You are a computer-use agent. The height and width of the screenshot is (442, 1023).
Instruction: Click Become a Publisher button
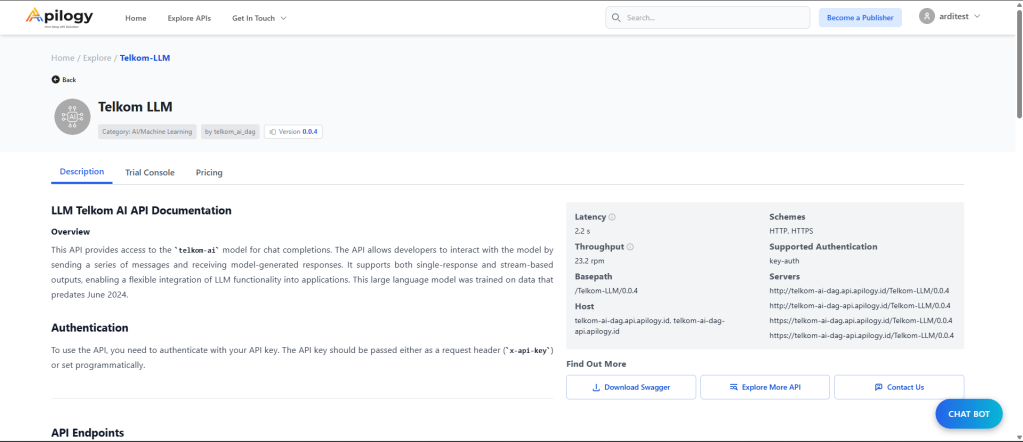coord(859,18)
